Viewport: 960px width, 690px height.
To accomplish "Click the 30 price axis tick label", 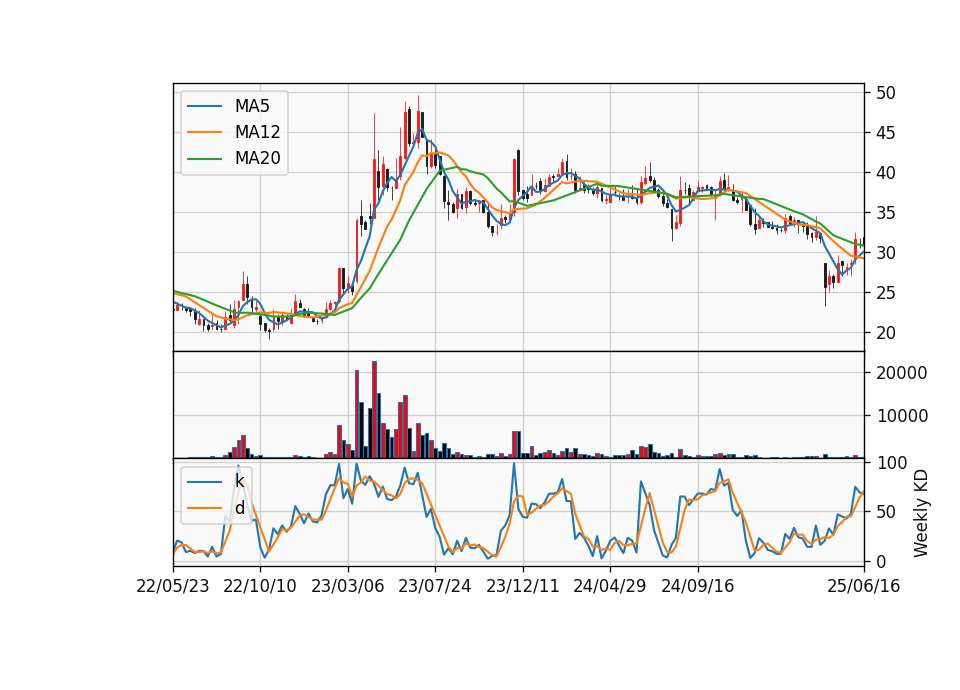I will click(x=886, y=253).
